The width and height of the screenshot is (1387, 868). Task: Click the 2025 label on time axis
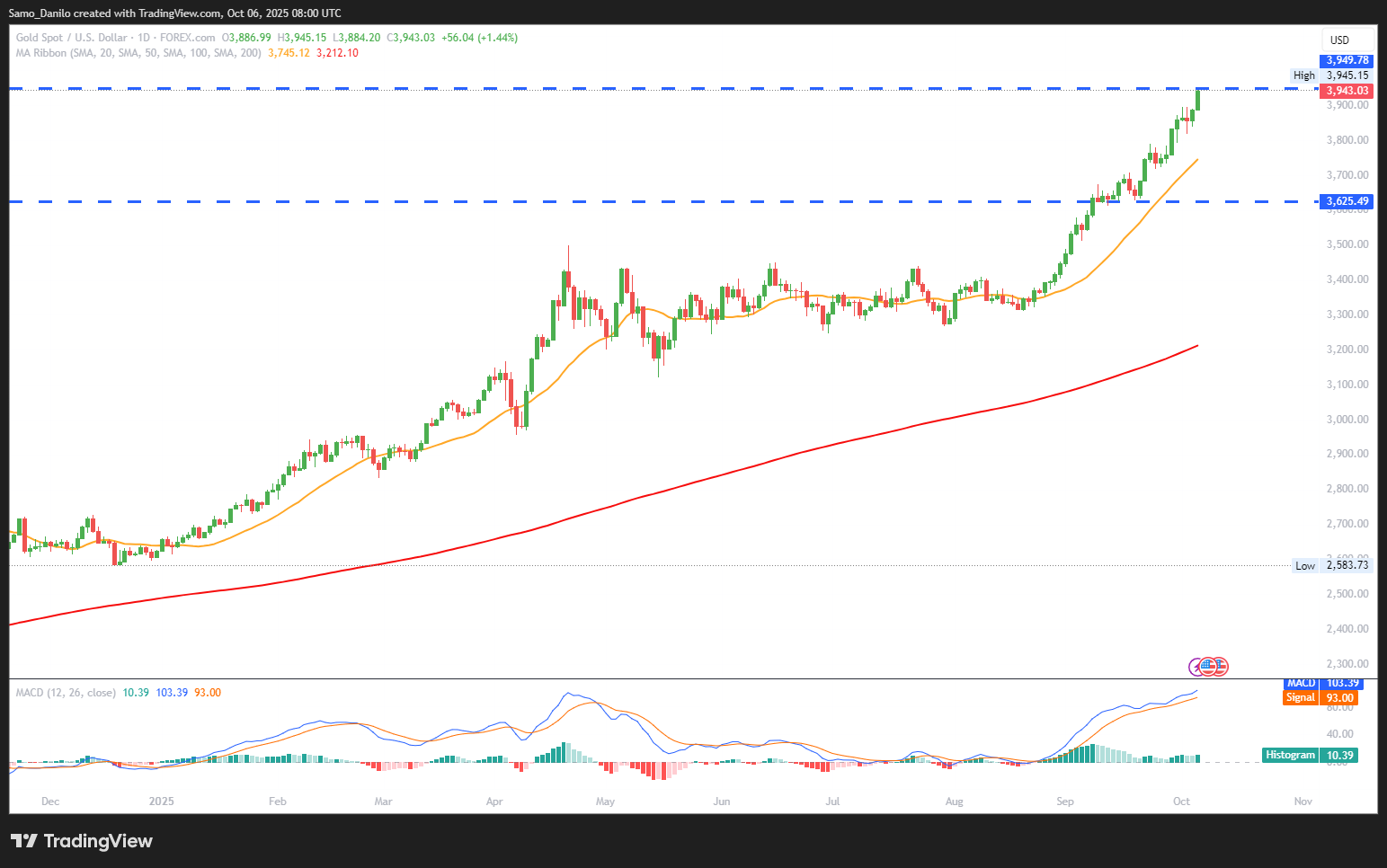(162, 802)
